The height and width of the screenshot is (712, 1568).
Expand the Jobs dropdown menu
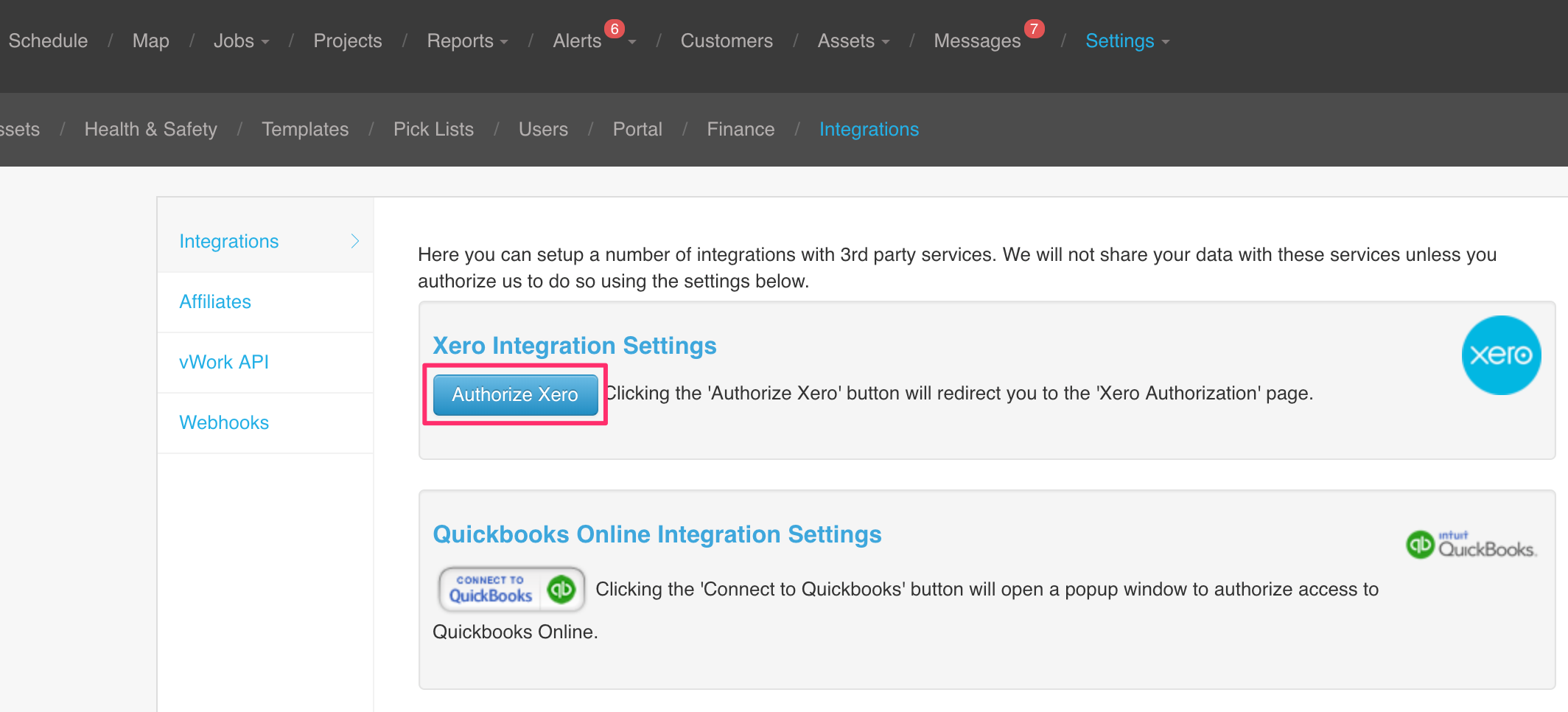click(241, 41)
